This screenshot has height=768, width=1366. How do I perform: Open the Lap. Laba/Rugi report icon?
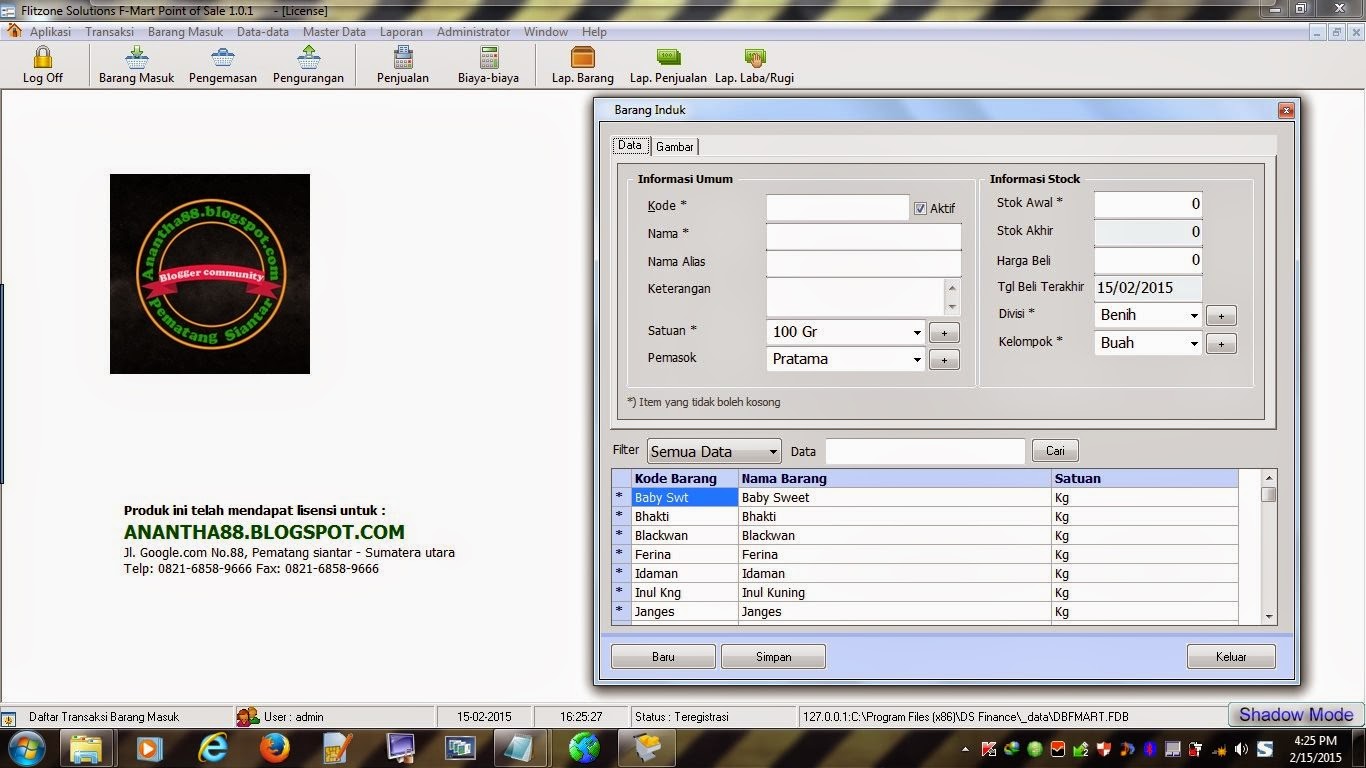[x=755, y=65]
